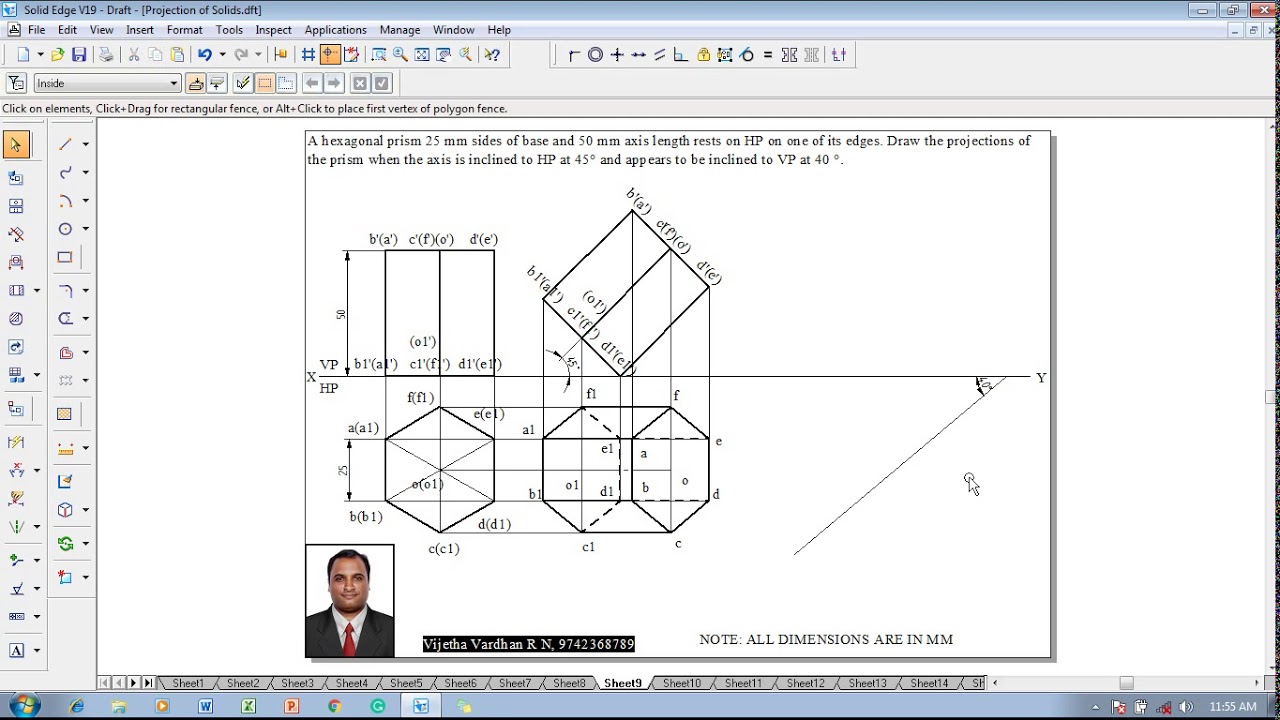This screenshot has width=1280, height=720.
Task: Click the Windows Start button
Action: pyautogui.click(x=24, y=706)
